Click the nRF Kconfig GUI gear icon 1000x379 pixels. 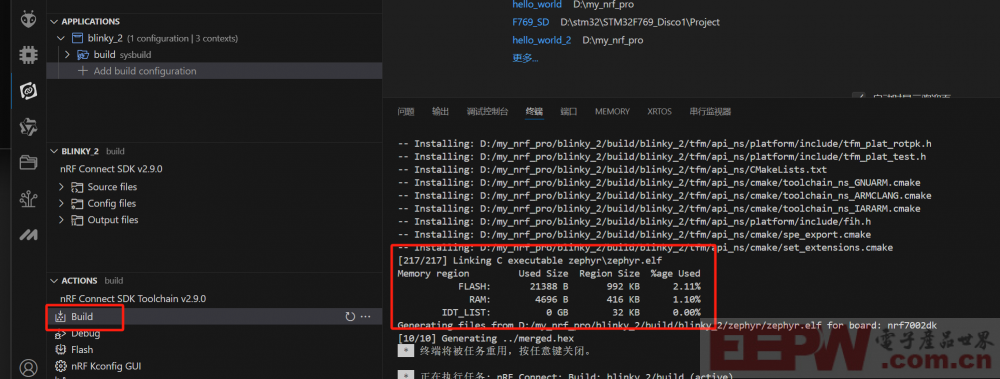(x=61, y=366)
